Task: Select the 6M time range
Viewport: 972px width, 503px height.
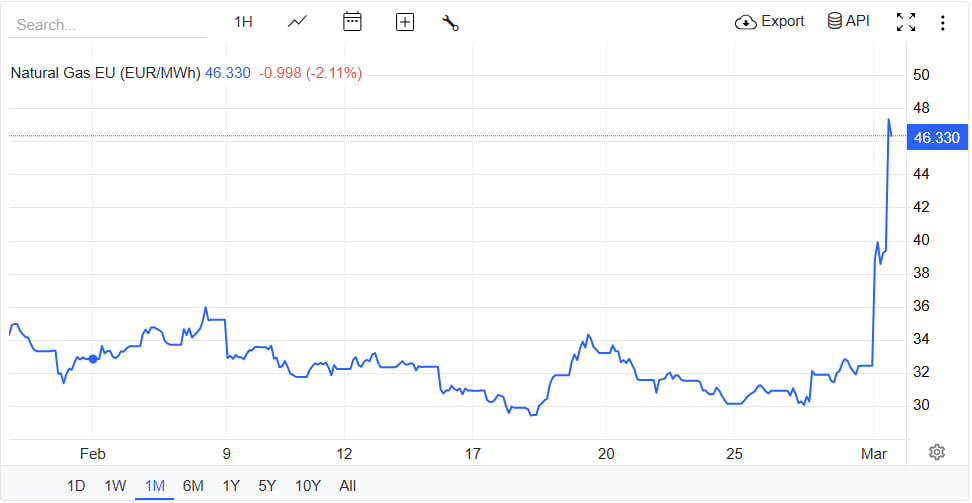Action: coord(193,486)
